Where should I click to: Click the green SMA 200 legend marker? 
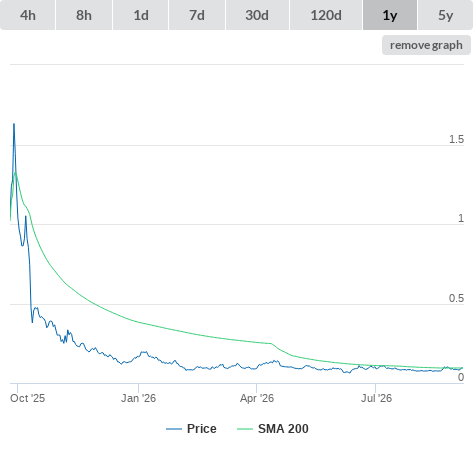click(x=245, y=429)
